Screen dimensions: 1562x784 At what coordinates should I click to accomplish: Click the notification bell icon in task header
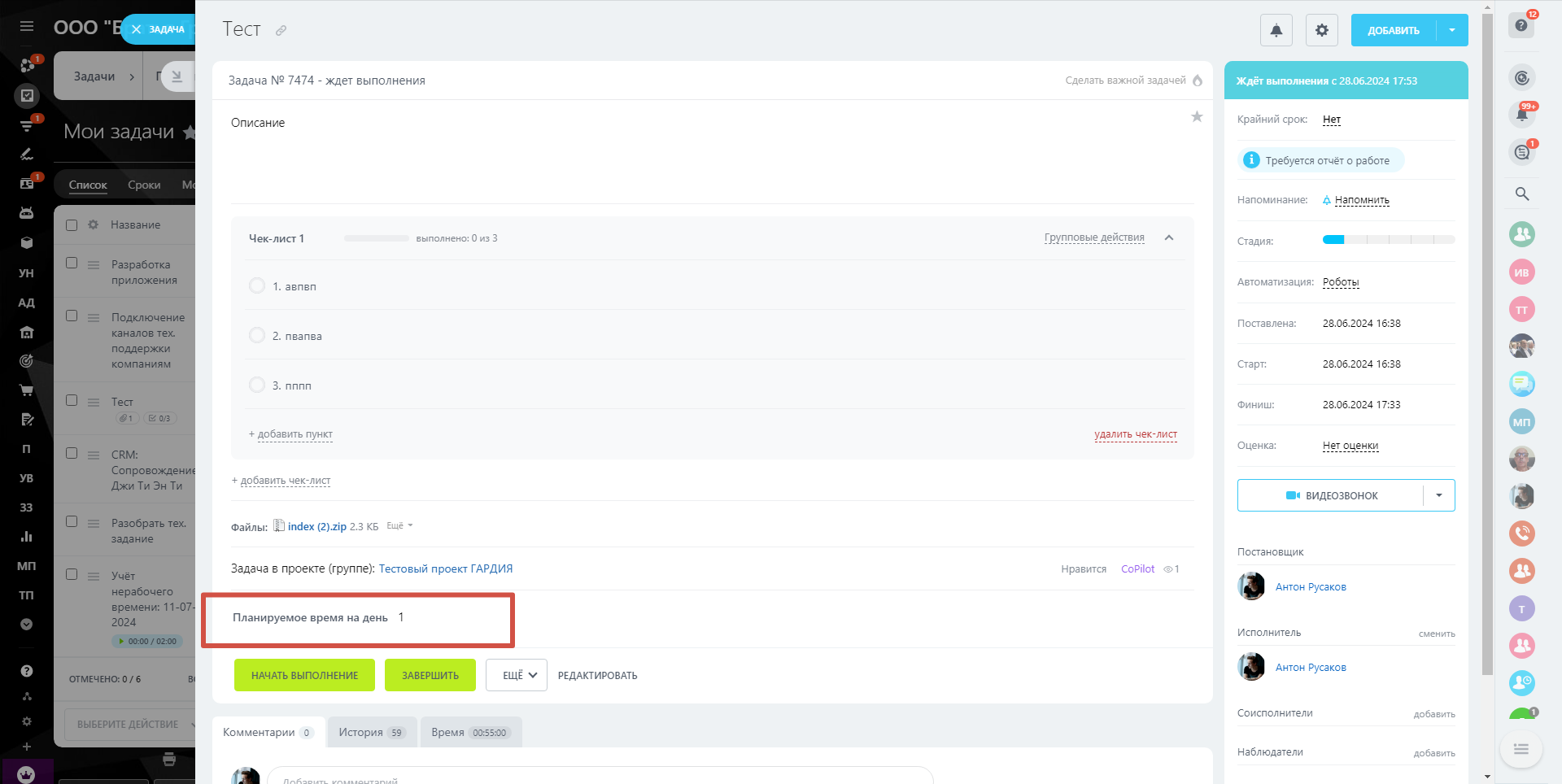(1276, 30)
